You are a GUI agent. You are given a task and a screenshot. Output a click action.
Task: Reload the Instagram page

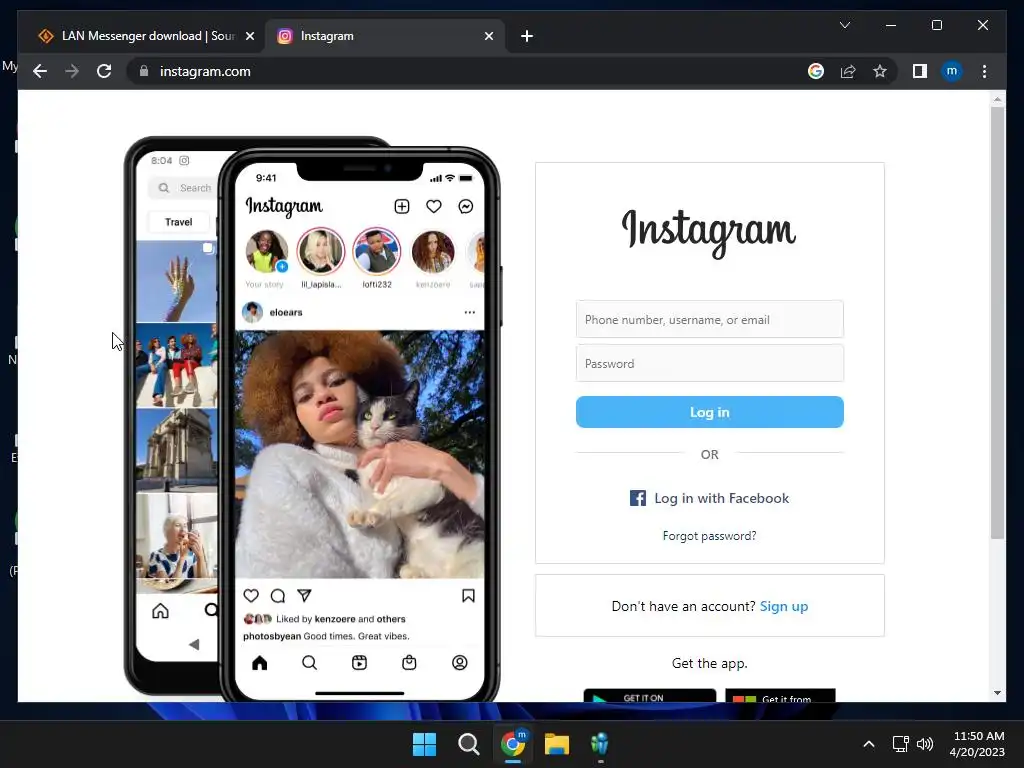click(x=104, y=71)
